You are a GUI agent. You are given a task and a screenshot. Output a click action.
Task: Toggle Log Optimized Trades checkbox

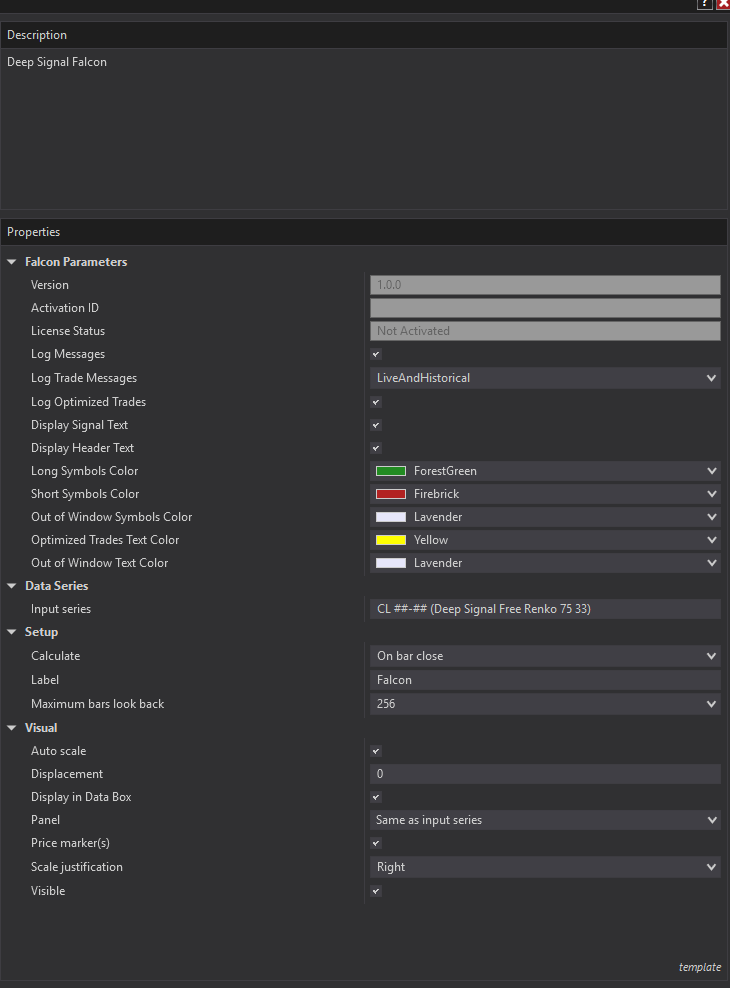(x=376, y=402)
